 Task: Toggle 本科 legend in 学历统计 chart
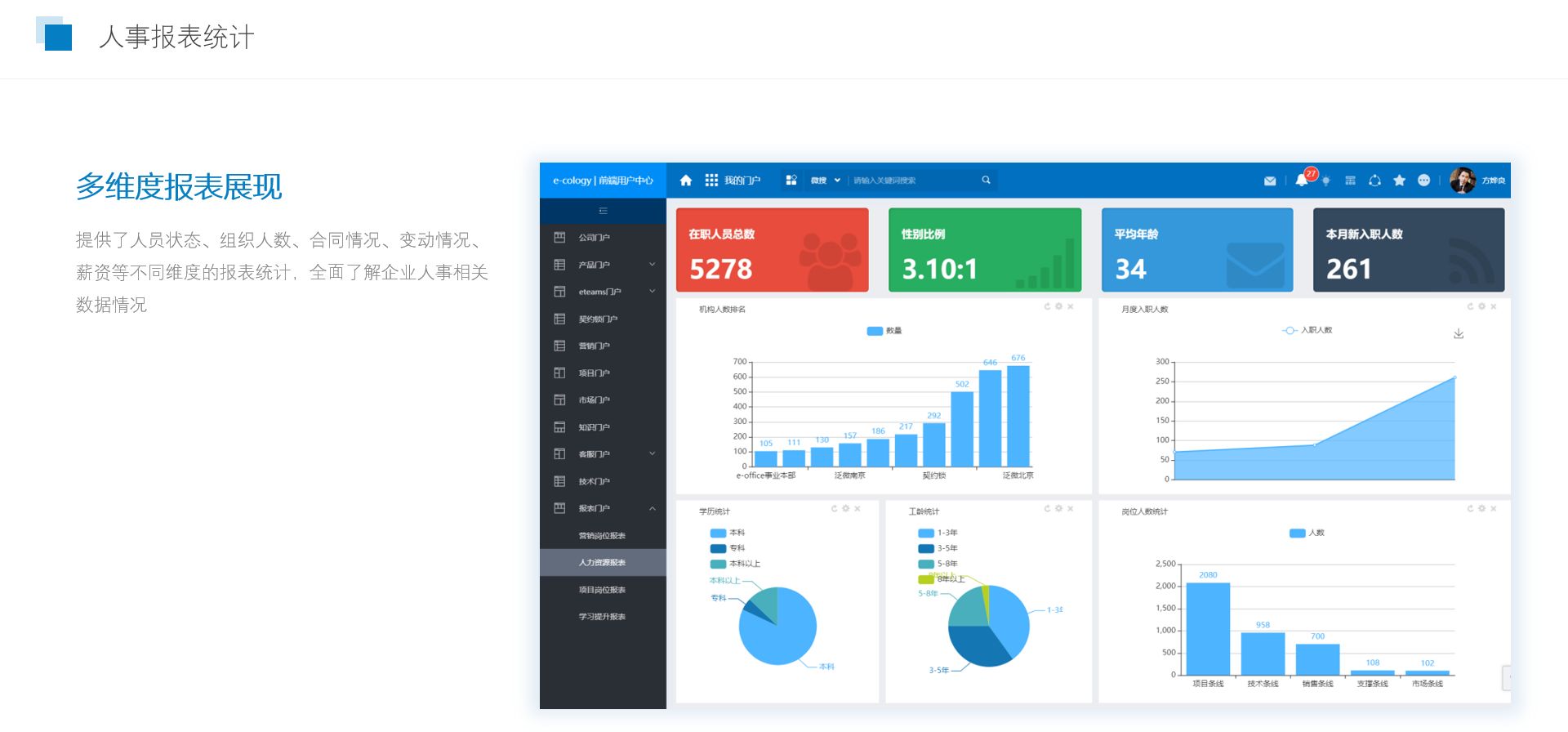pyautogui.click(x=719, y=533)
